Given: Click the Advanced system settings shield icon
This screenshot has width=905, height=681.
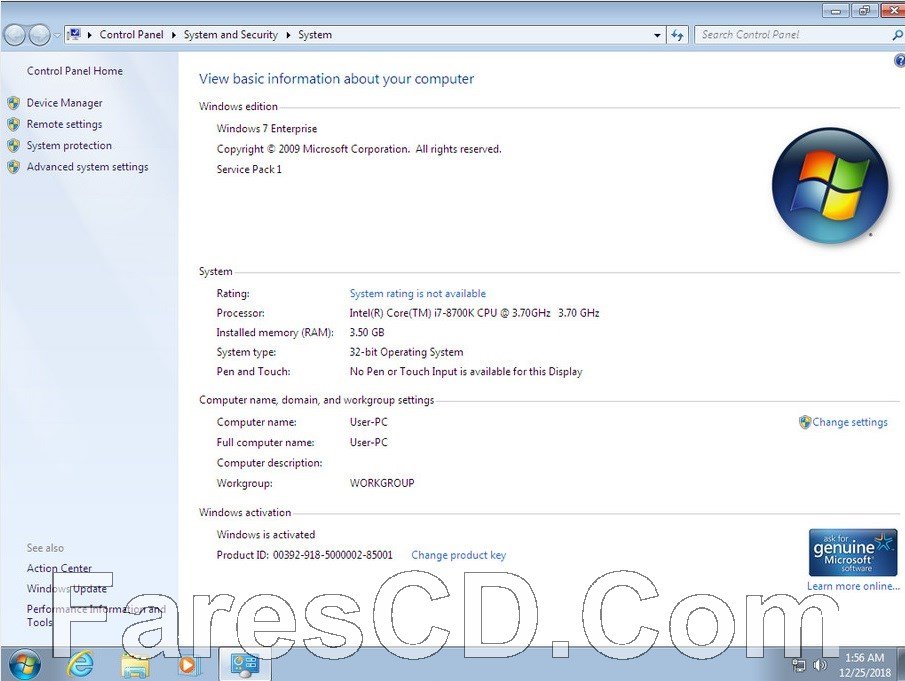Looking at the screenshot, I should (14, 167).
